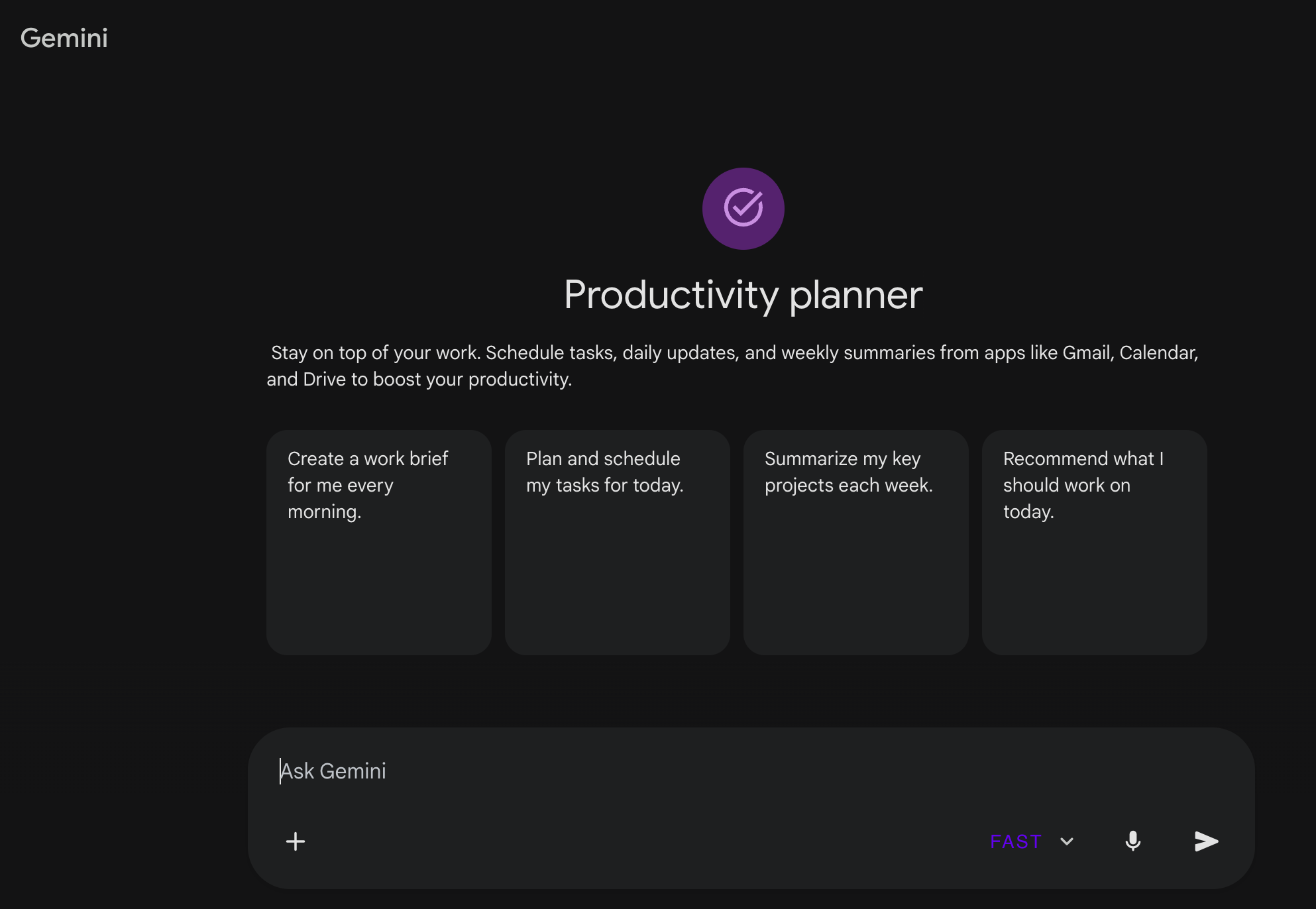
Task: Open the FAST model selector
Action: [x=1016, y=841]
